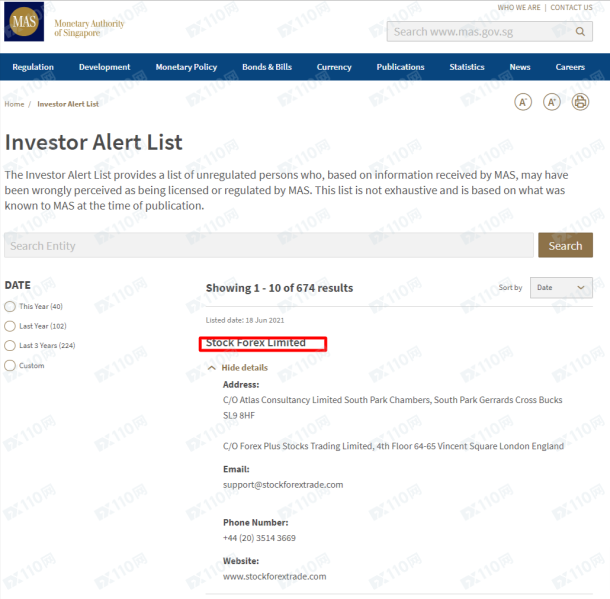Image resolution: width=610 pixels, height=599 pixels.
Task: Open the Publications menu
Action: pyautogui.click(x=400, y=67)
